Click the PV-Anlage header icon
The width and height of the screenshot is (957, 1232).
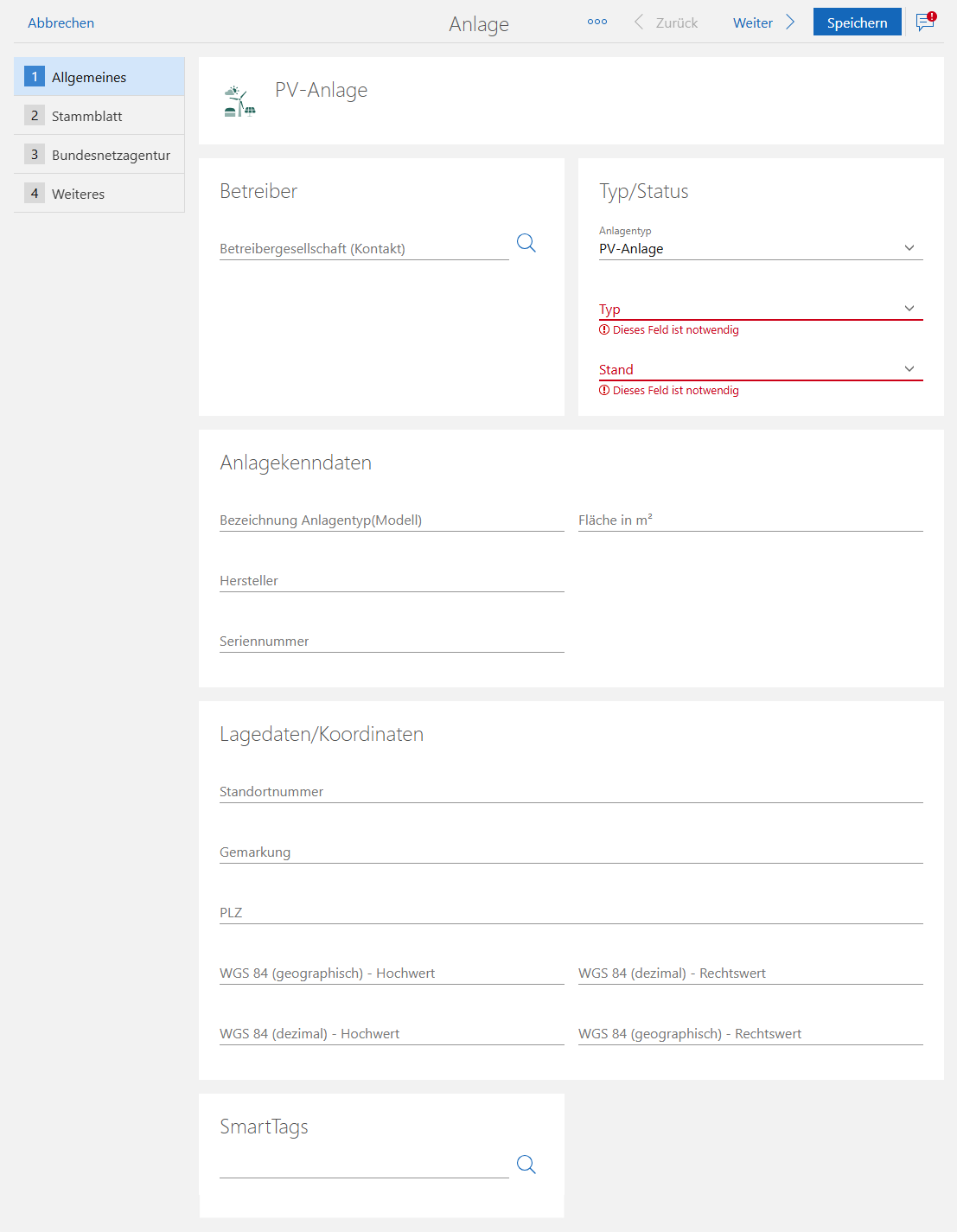click(x=239, y=99)
